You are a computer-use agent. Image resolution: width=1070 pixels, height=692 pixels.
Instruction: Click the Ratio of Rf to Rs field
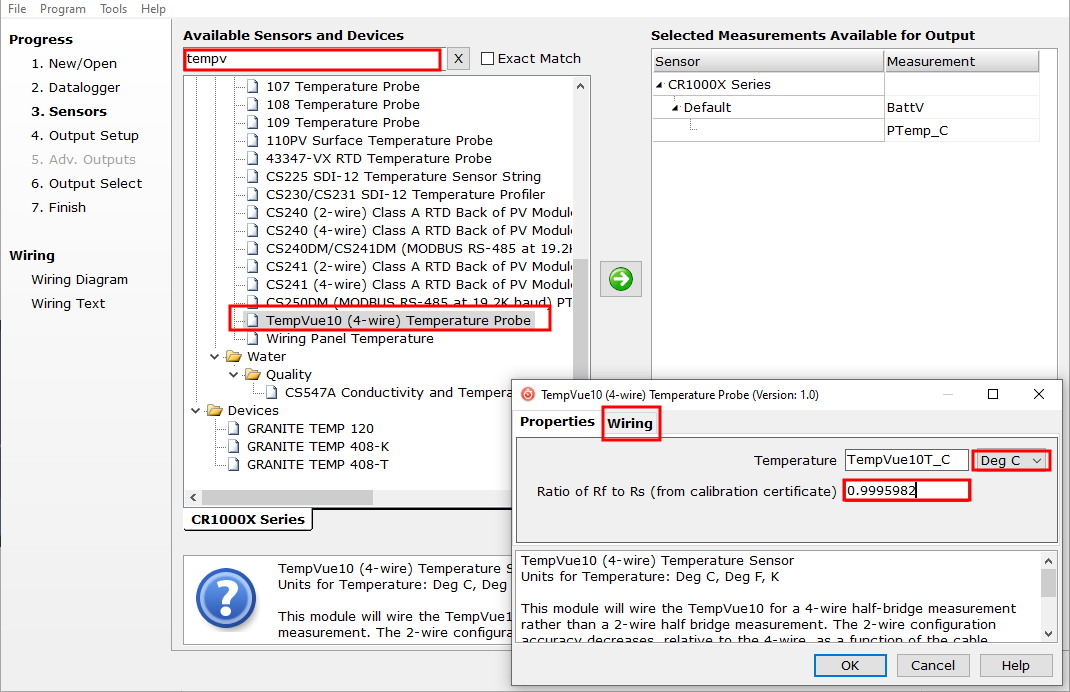pos(906,490)
